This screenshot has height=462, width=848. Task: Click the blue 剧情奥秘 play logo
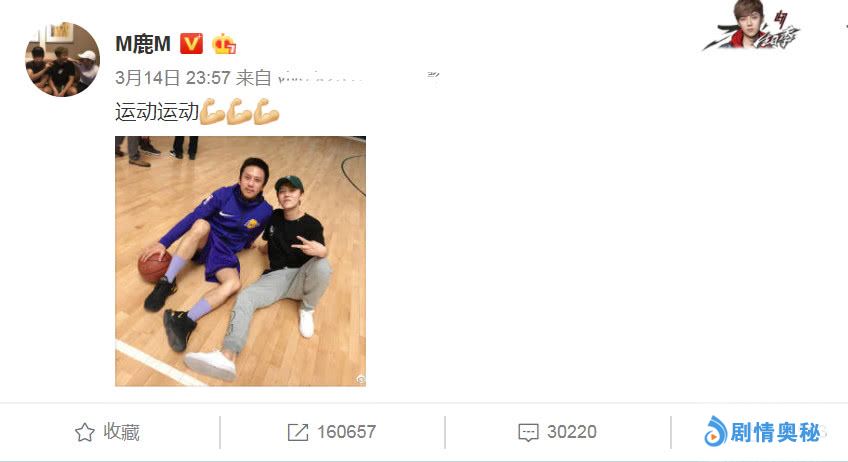(716, 431)
